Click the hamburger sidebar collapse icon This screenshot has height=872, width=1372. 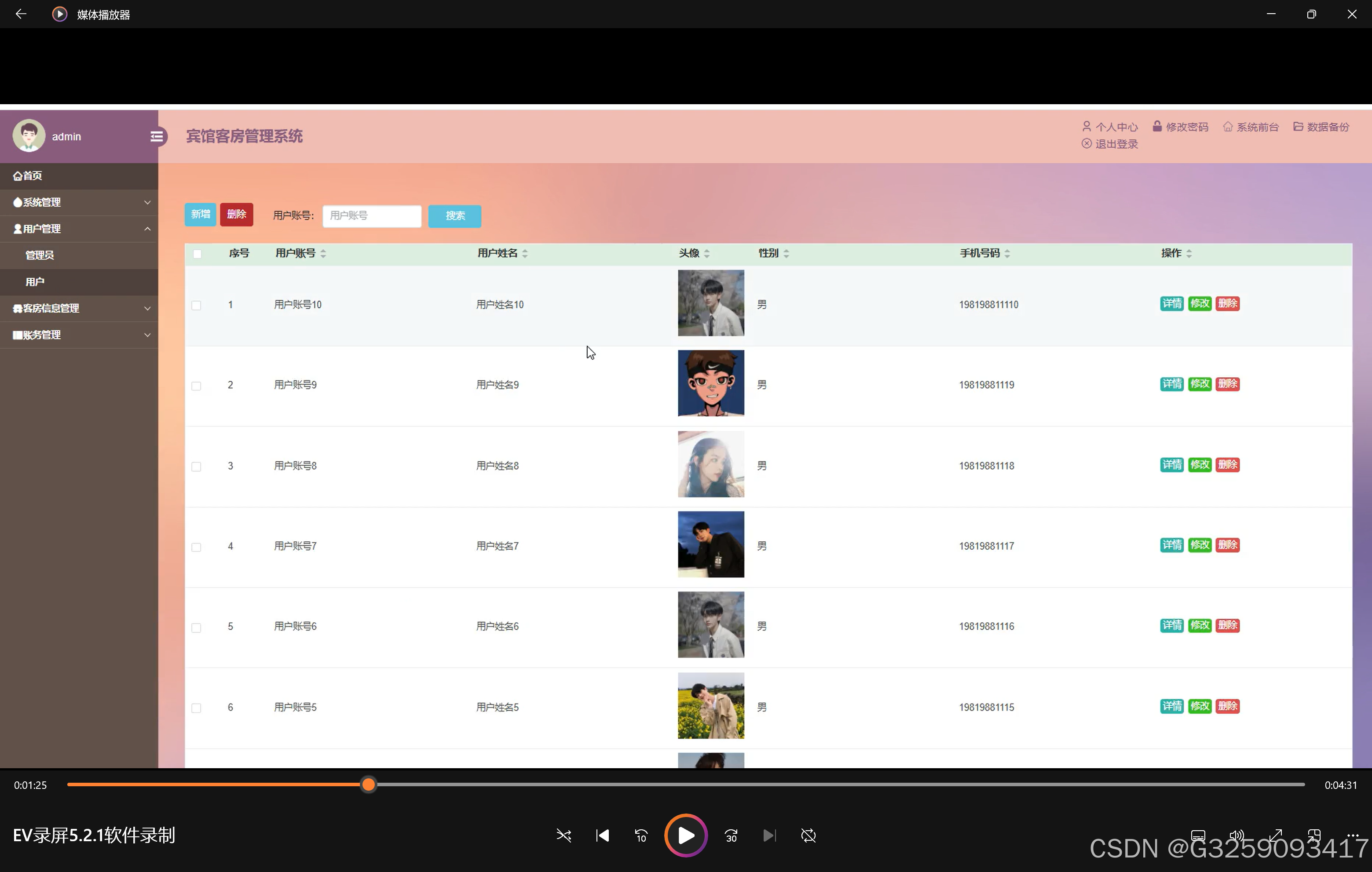[157, 137]
